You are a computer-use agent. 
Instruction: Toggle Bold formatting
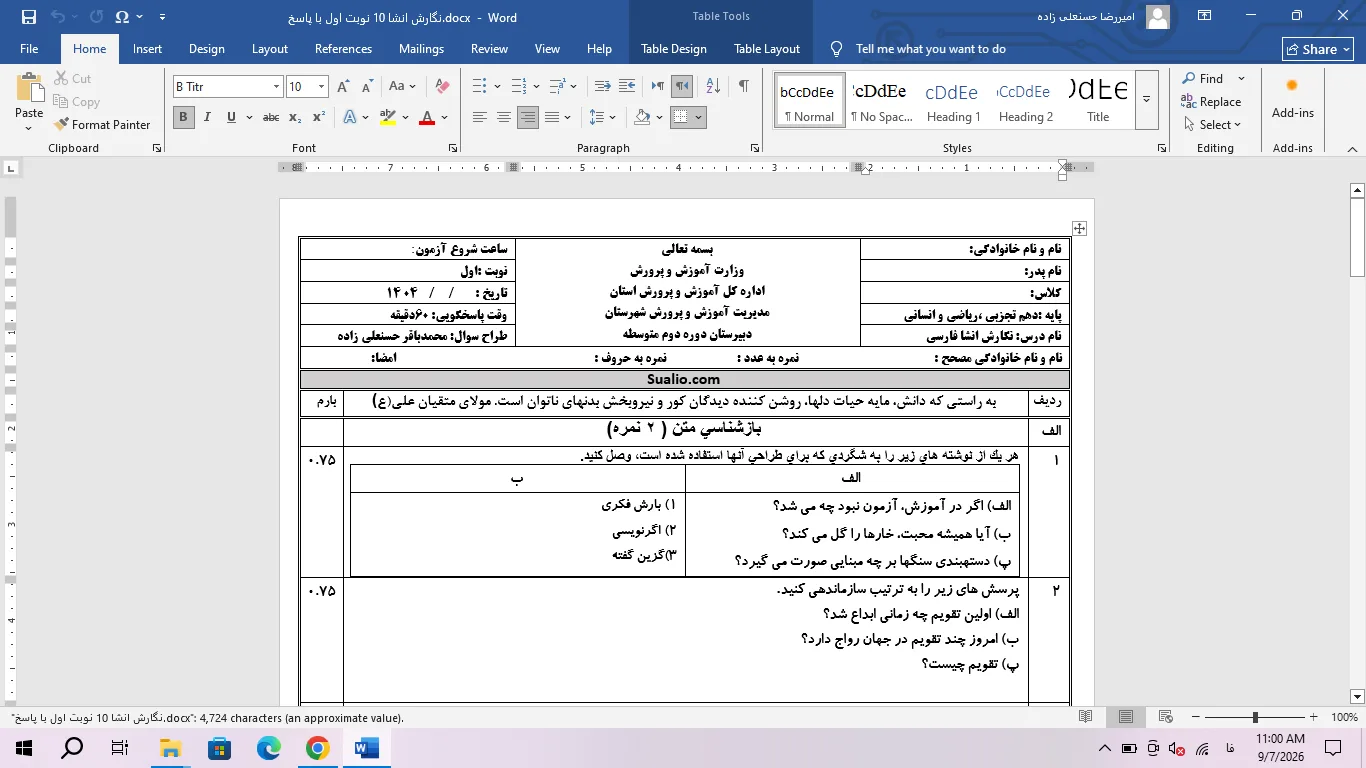tap(183, 117)
